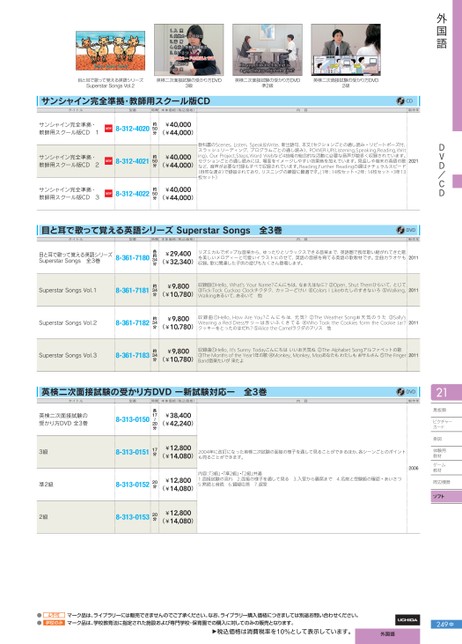462x644 pixels.
Task: Click the page number 249 tab
Action: [446, 624]
